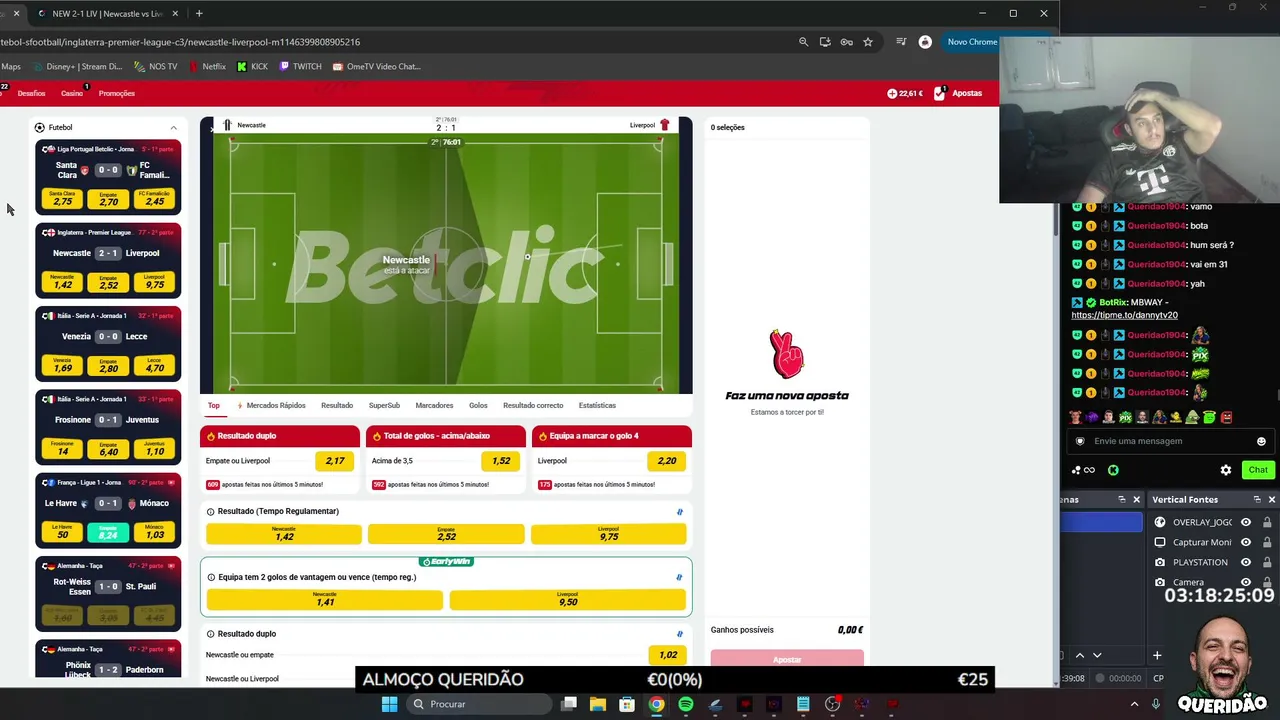Open Windows Start menu
Image resolution: width=1280 pixels, height=720 pixels.
click(389, 704)
